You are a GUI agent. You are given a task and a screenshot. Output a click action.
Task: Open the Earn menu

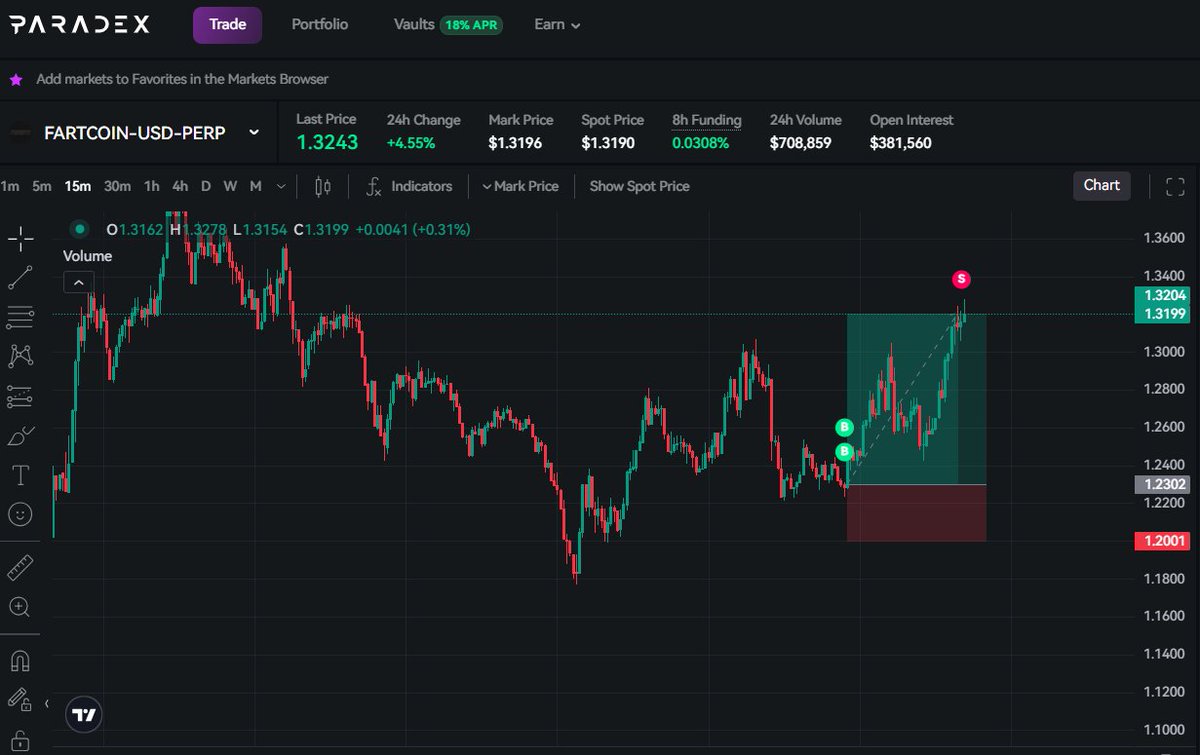pos(556,24)
